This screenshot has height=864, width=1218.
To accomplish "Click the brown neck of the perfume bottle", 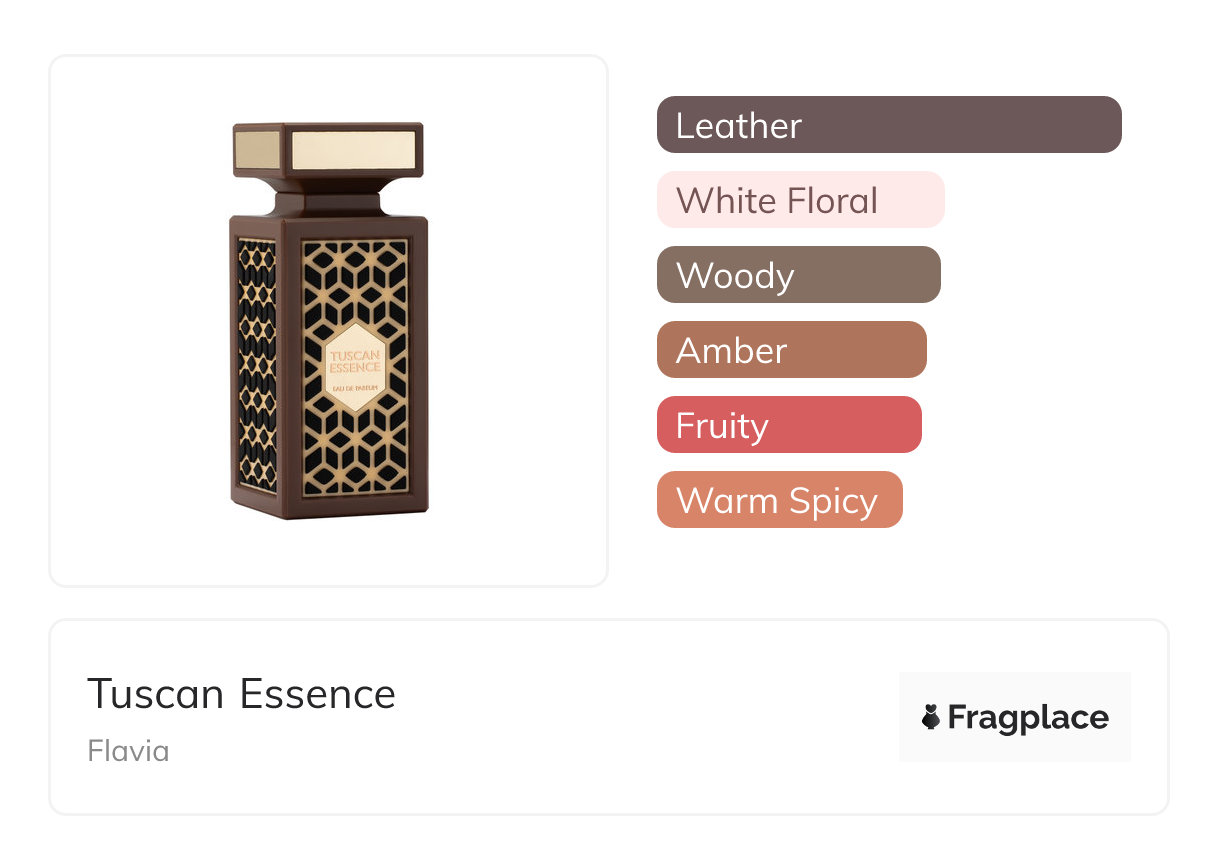I will tap(330, 200).
